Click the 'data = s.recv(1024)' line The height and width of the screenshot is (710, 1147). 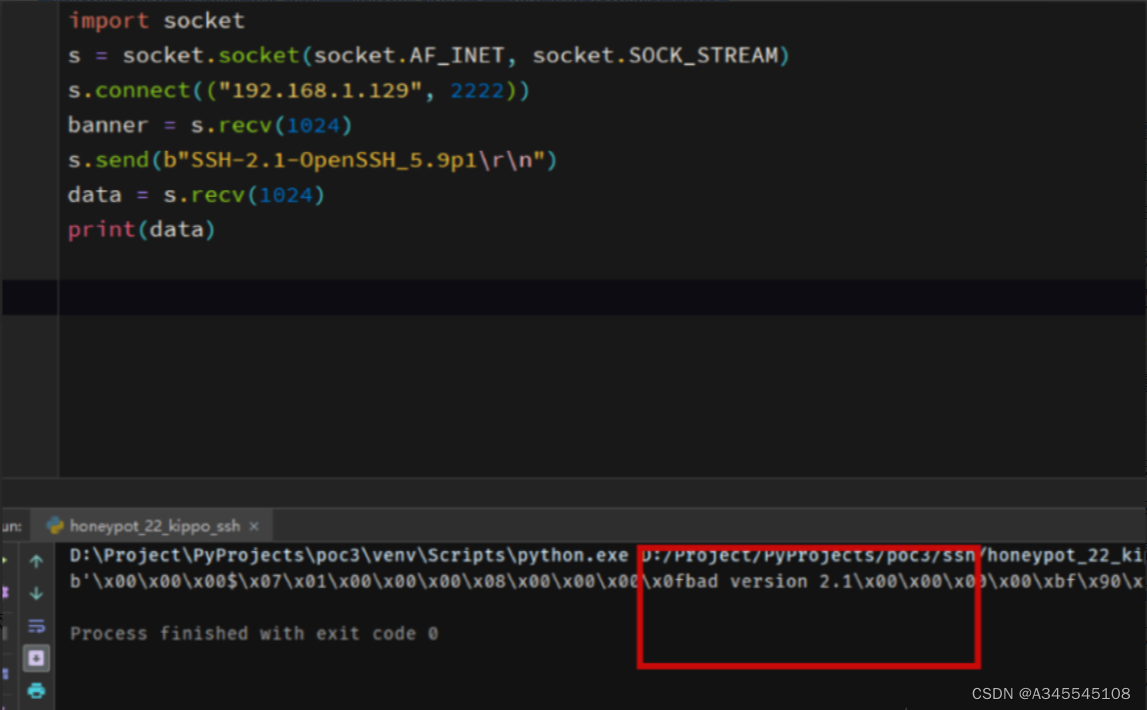(196, 195)
